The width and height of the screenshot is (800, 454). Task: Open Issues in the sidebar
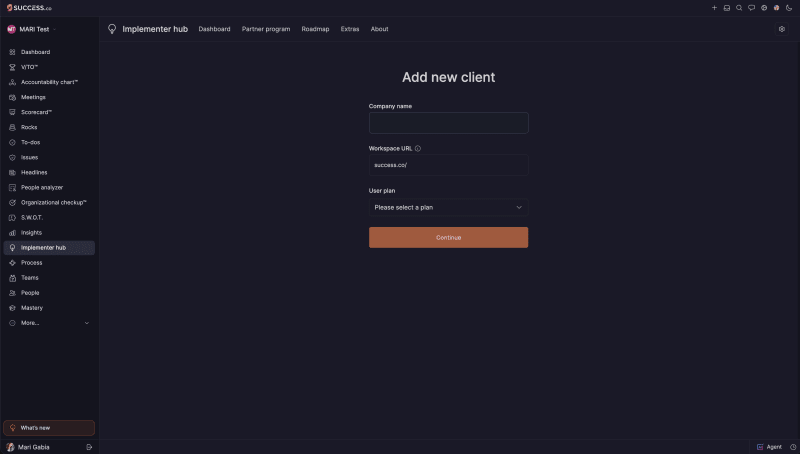[49, 157]
